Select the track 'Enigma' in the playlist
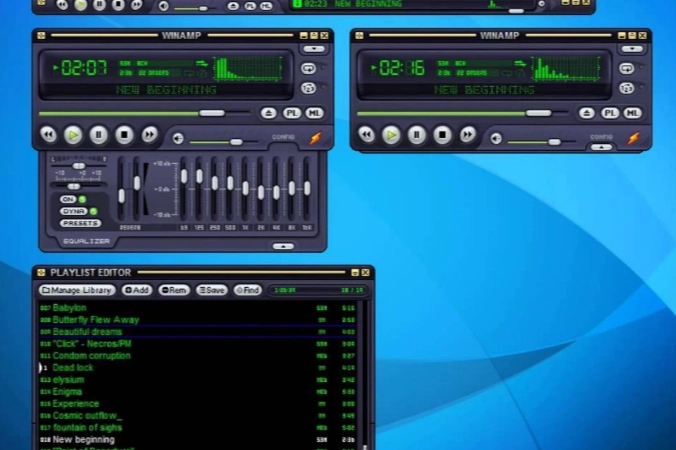 (68, 392)
